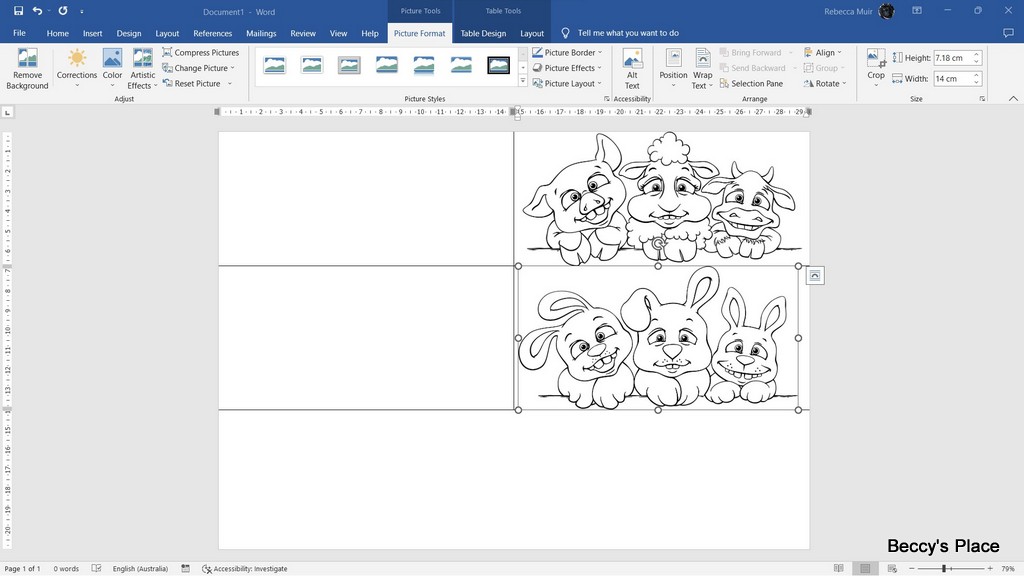Image resolution: width=1024 pixels, height=576 pixels.
Task: Click the Layout Options button beside picture
Action: pos(815,276)
